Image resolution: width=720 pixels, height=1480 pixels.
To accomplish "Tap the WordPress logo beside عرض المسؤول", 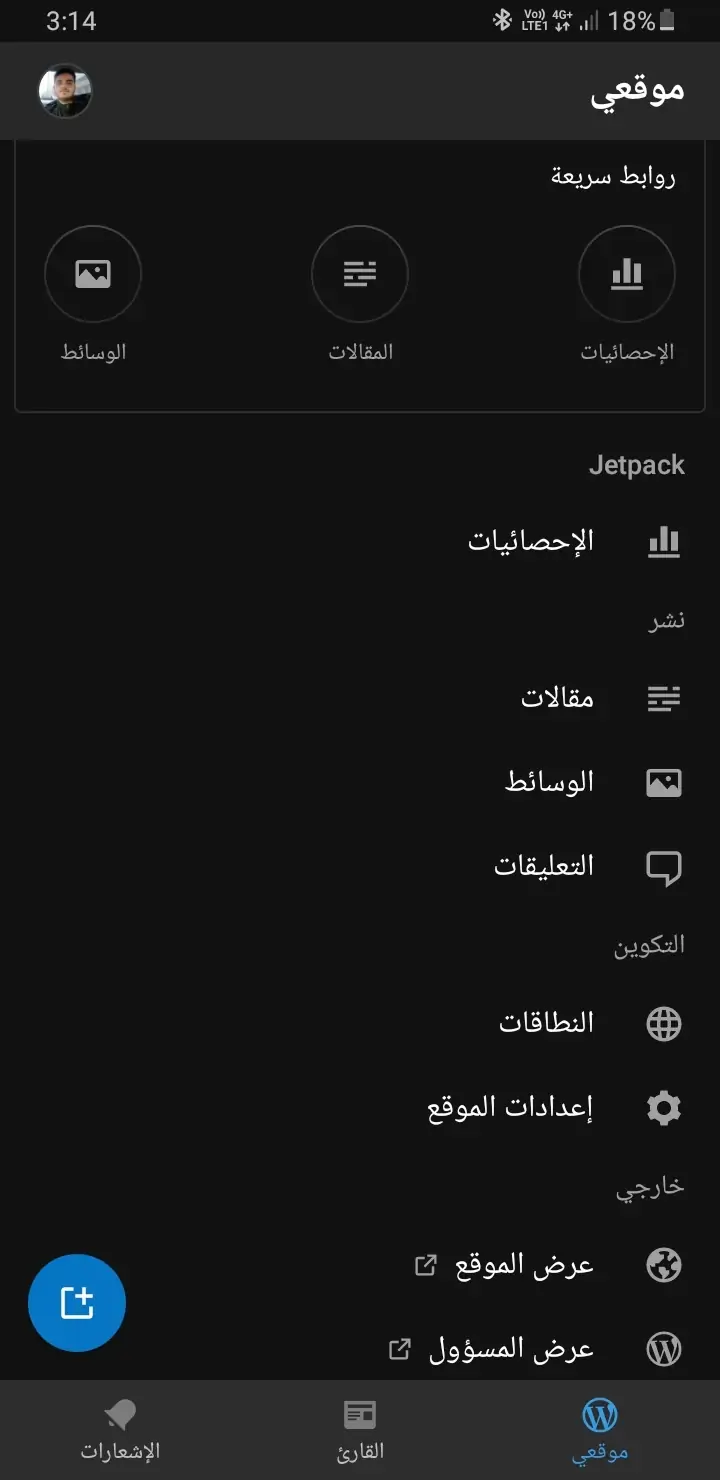I will [664, 1349].
